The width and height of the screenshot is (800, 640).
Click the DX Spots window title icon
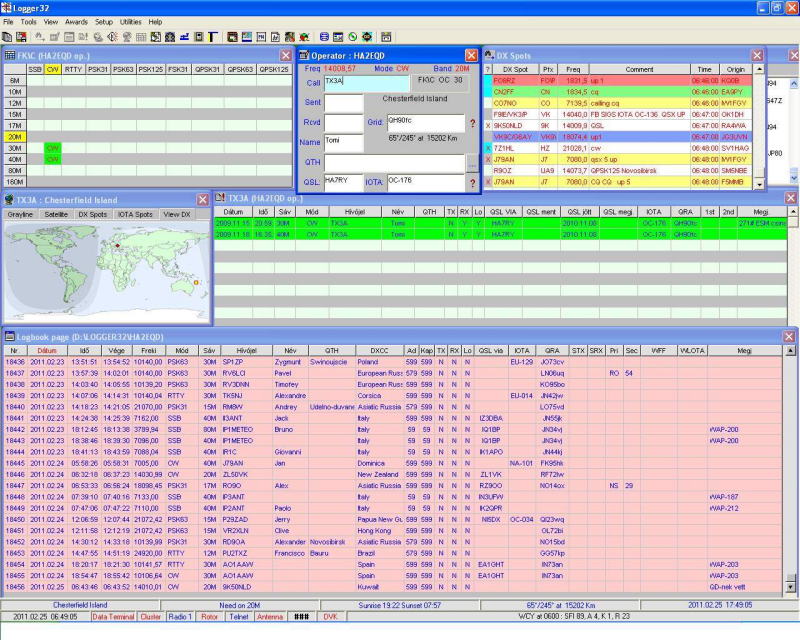[489, 55]
